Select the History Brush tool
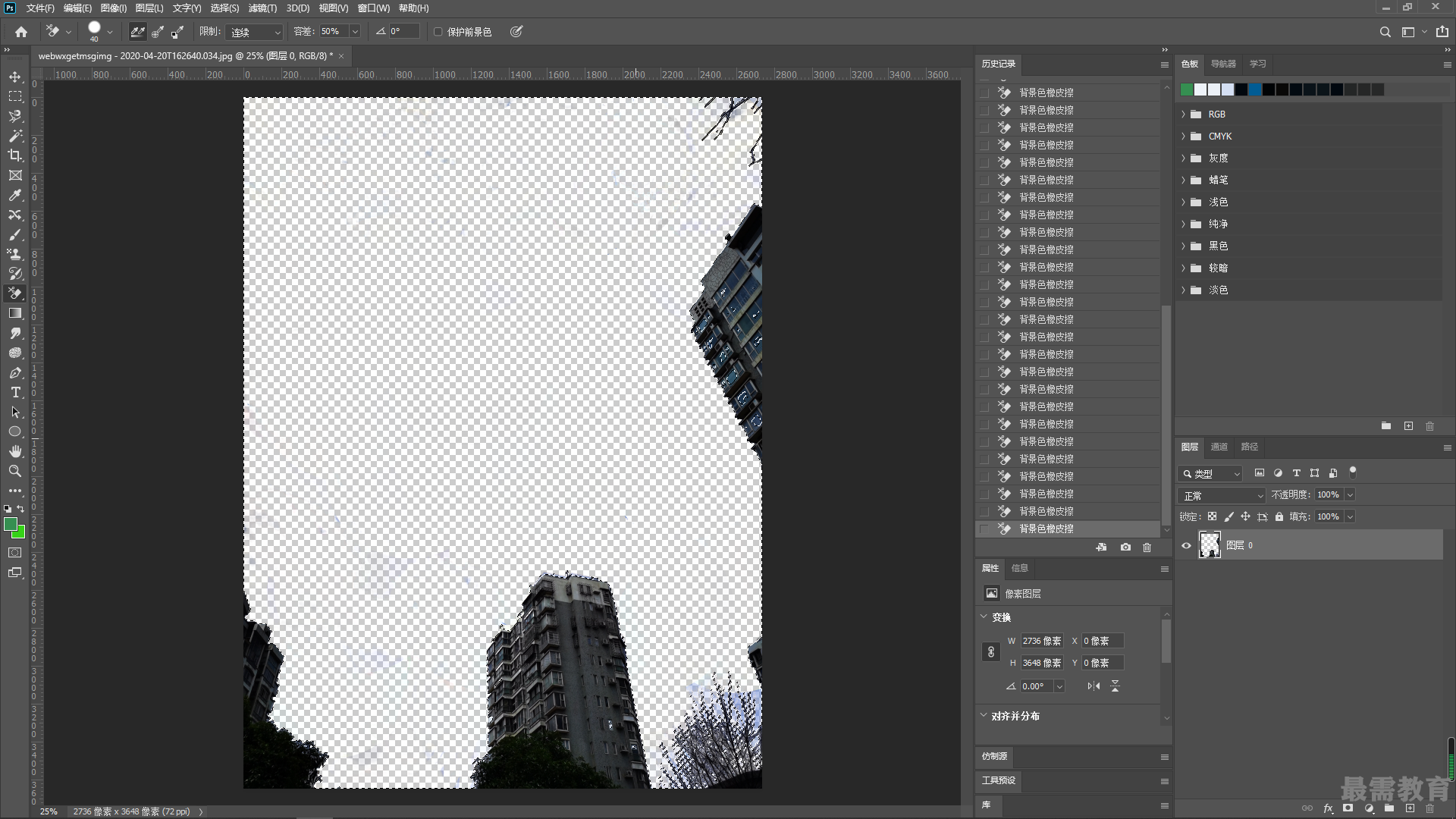The width and height of the screenshot is (1456, 819). point(15,274)
